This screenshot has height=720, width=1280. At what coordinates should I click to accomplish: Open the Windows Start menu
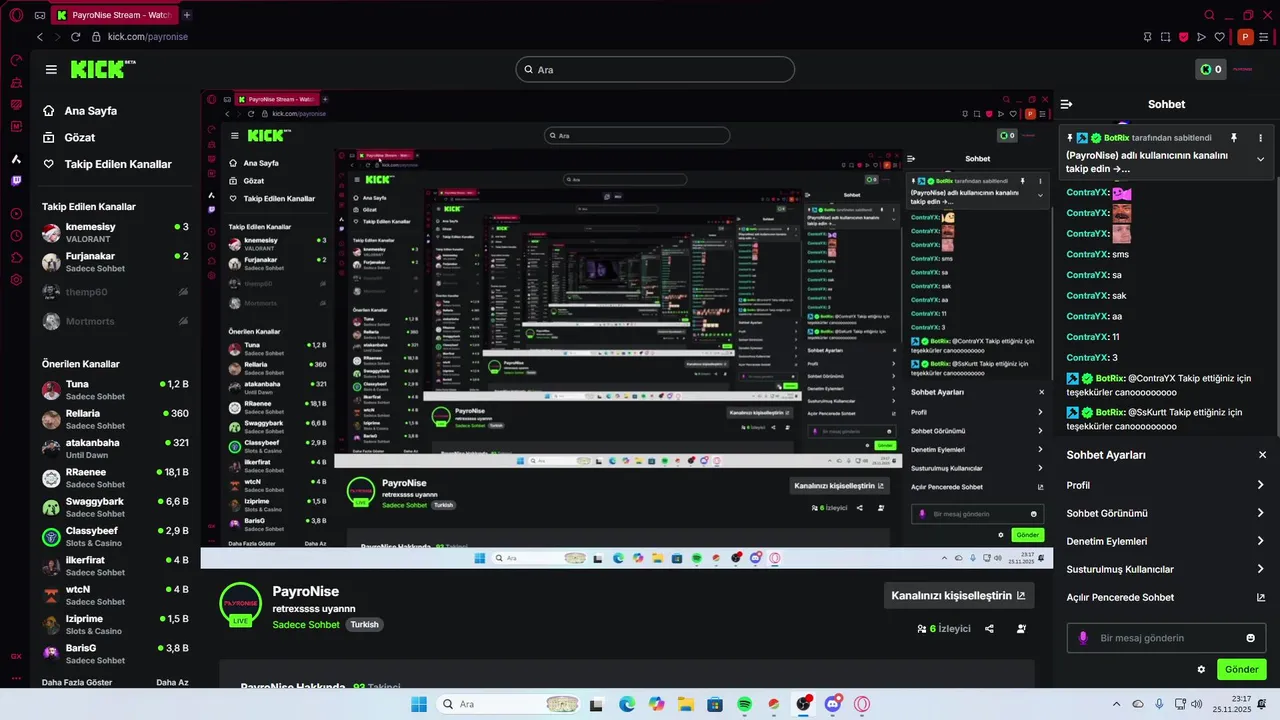pyautogui.click(x=418, y=704)
